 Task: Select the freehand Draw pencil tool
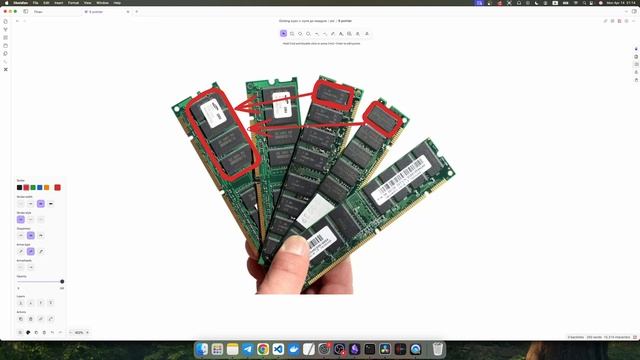pos(333,33)
